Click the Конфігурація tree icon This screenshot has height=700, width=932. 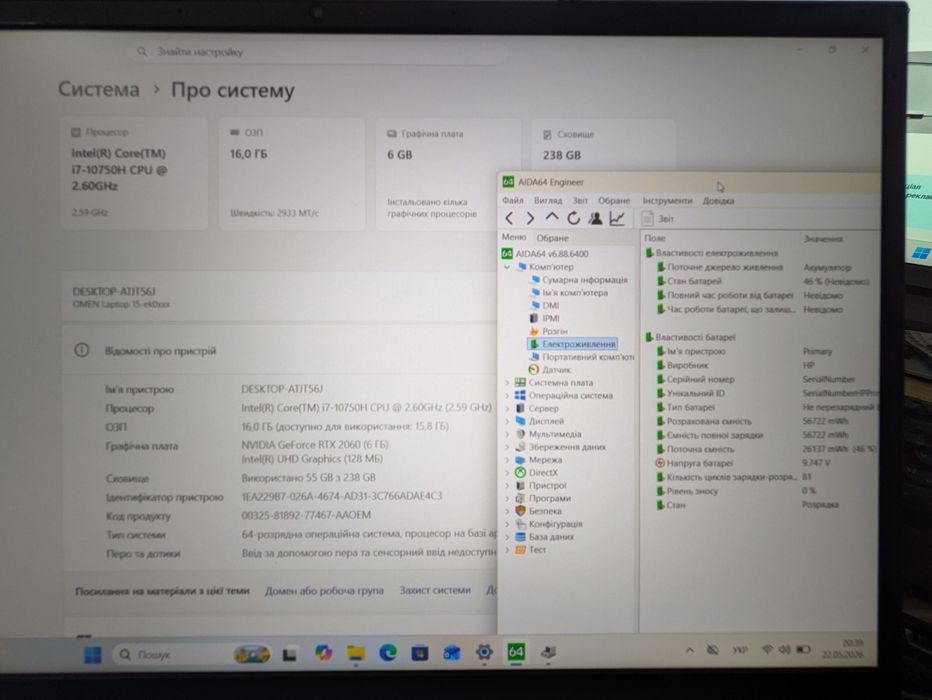[520, 524]
